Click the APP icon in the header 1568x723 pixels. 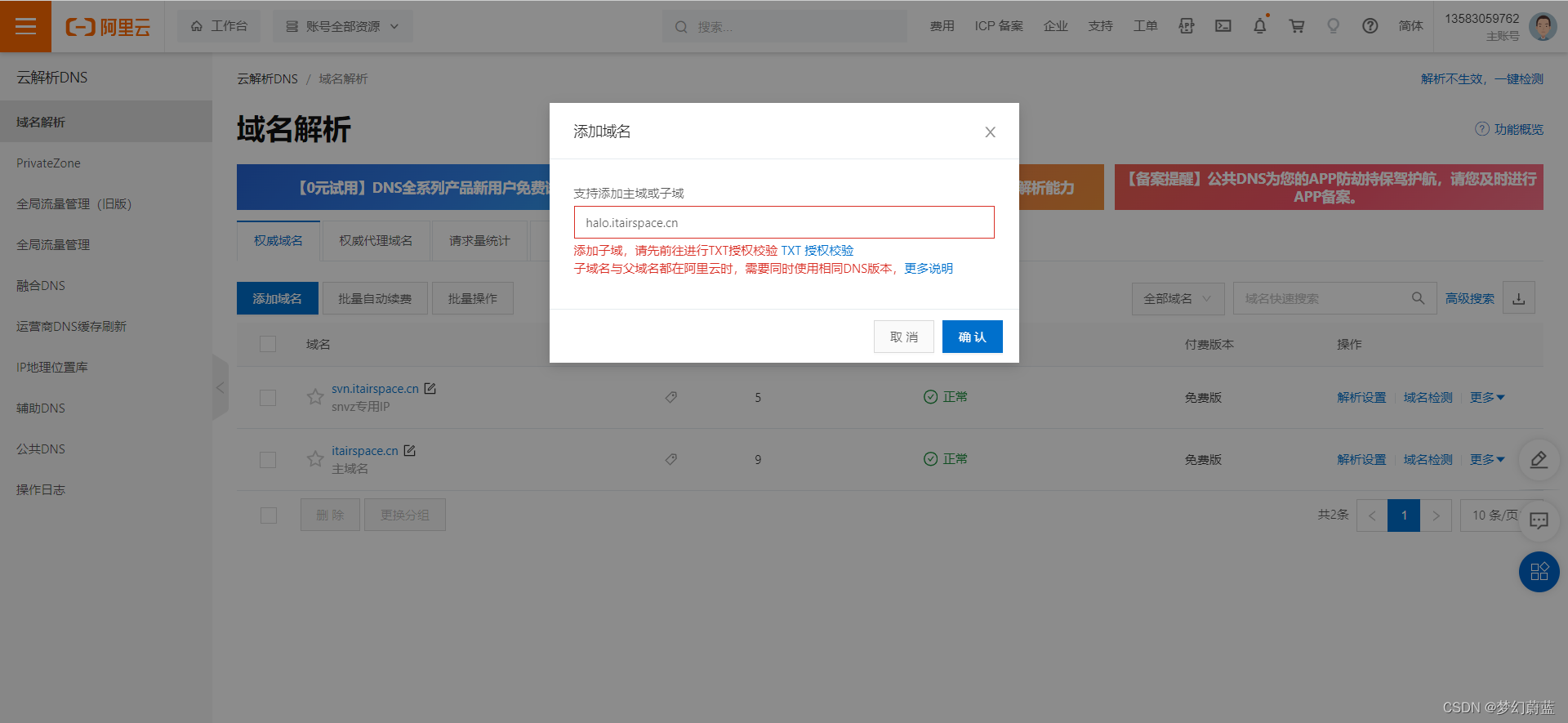(x=1186, y=26)
